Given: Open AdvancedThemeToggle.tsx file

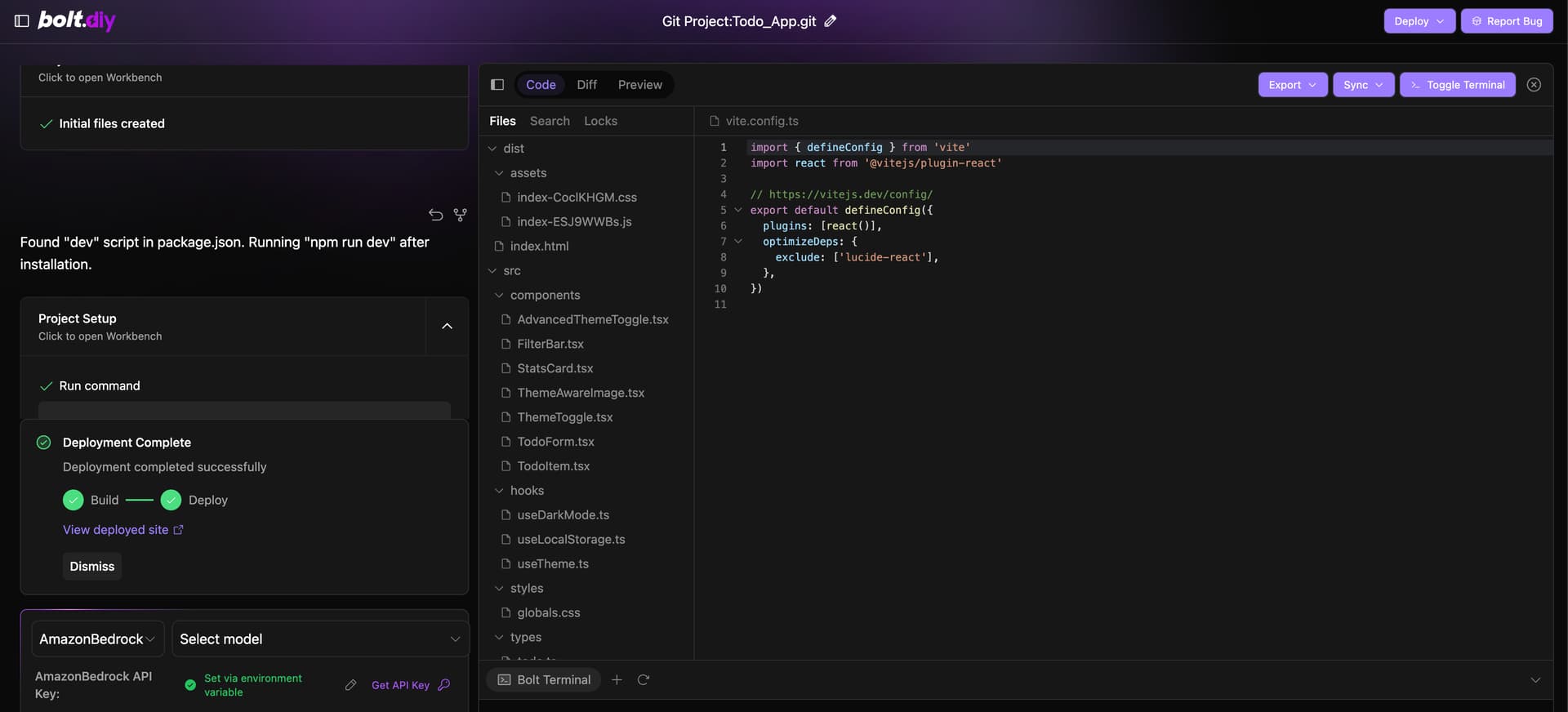Looking at the screenshot, I should tap(586, 320).
